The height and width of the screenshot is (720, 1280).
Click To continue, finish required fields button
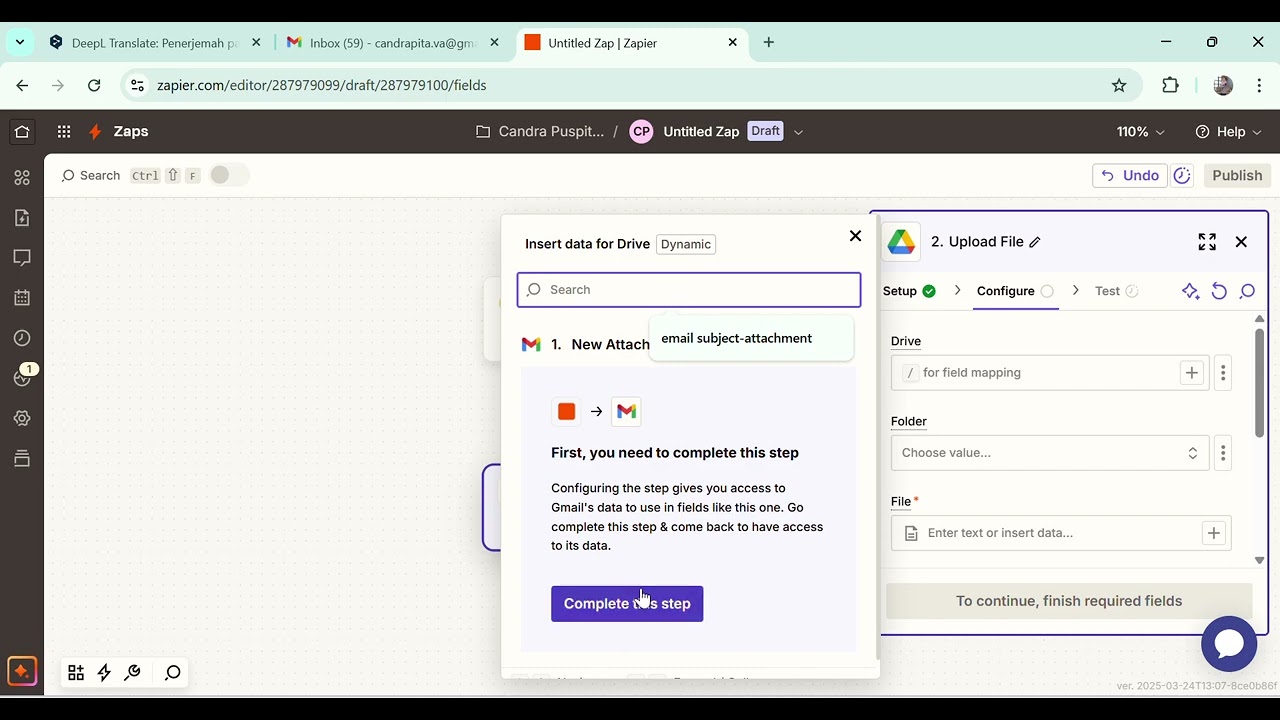[x=1069, y=601]
